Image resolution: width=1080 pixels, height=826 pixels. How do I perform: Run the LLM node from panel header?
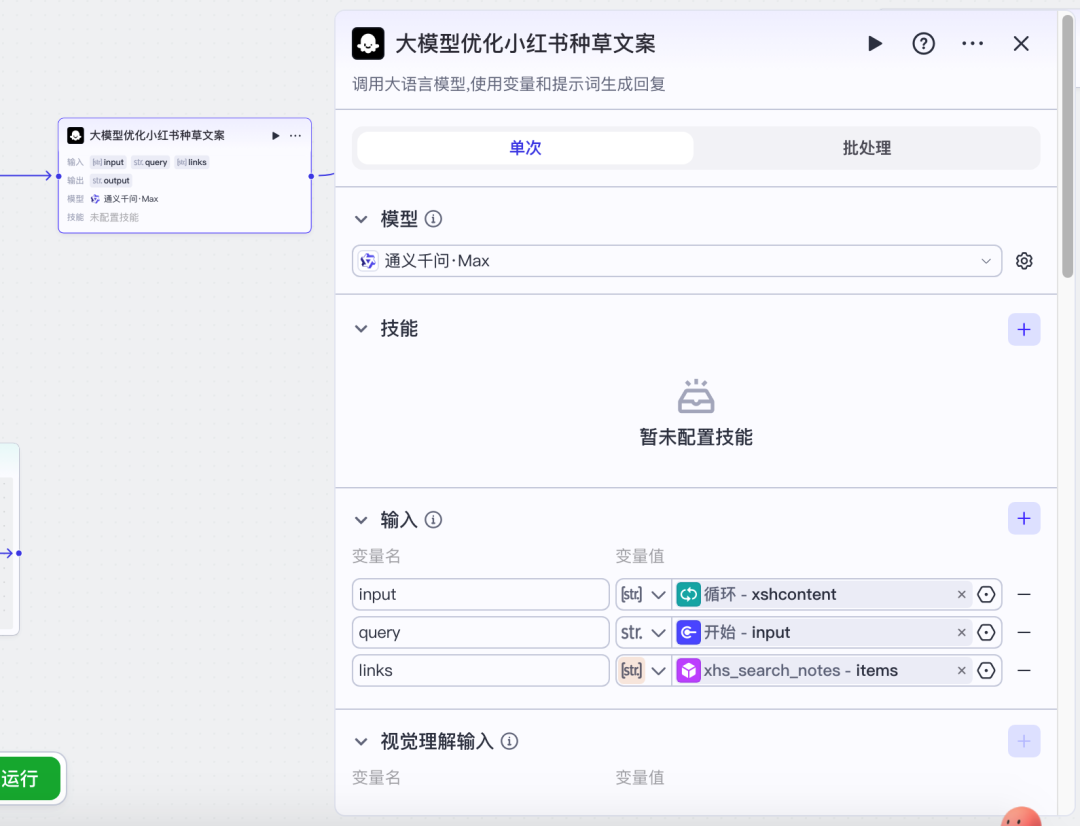pos(875,44)
